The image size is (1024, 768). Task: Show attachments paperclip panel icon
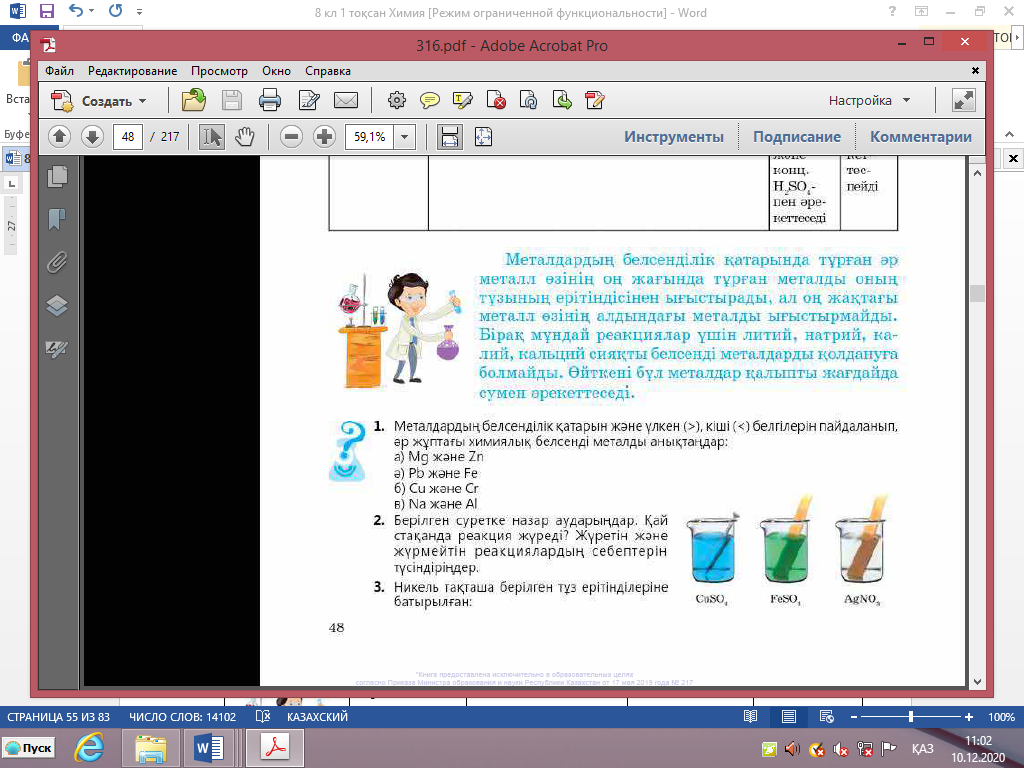(x=57, y=263)
